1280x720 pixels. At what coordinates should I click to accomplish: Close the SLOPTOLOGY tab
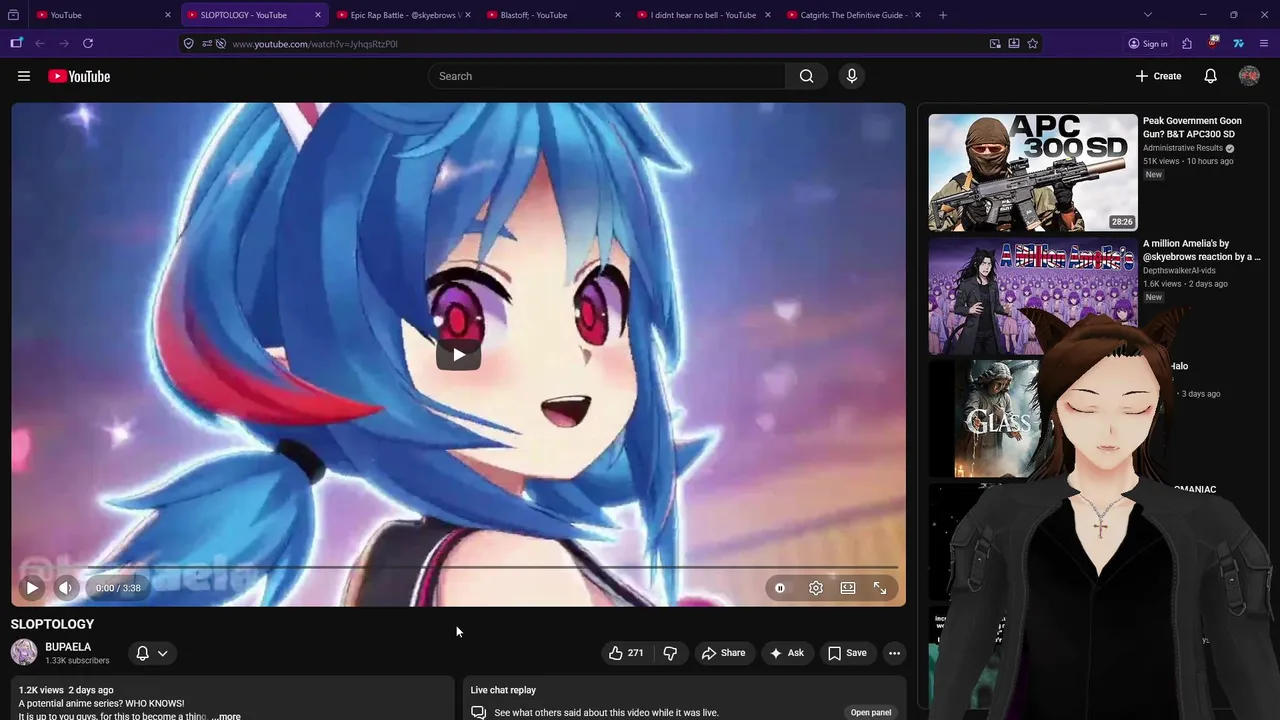pos(318,15)
